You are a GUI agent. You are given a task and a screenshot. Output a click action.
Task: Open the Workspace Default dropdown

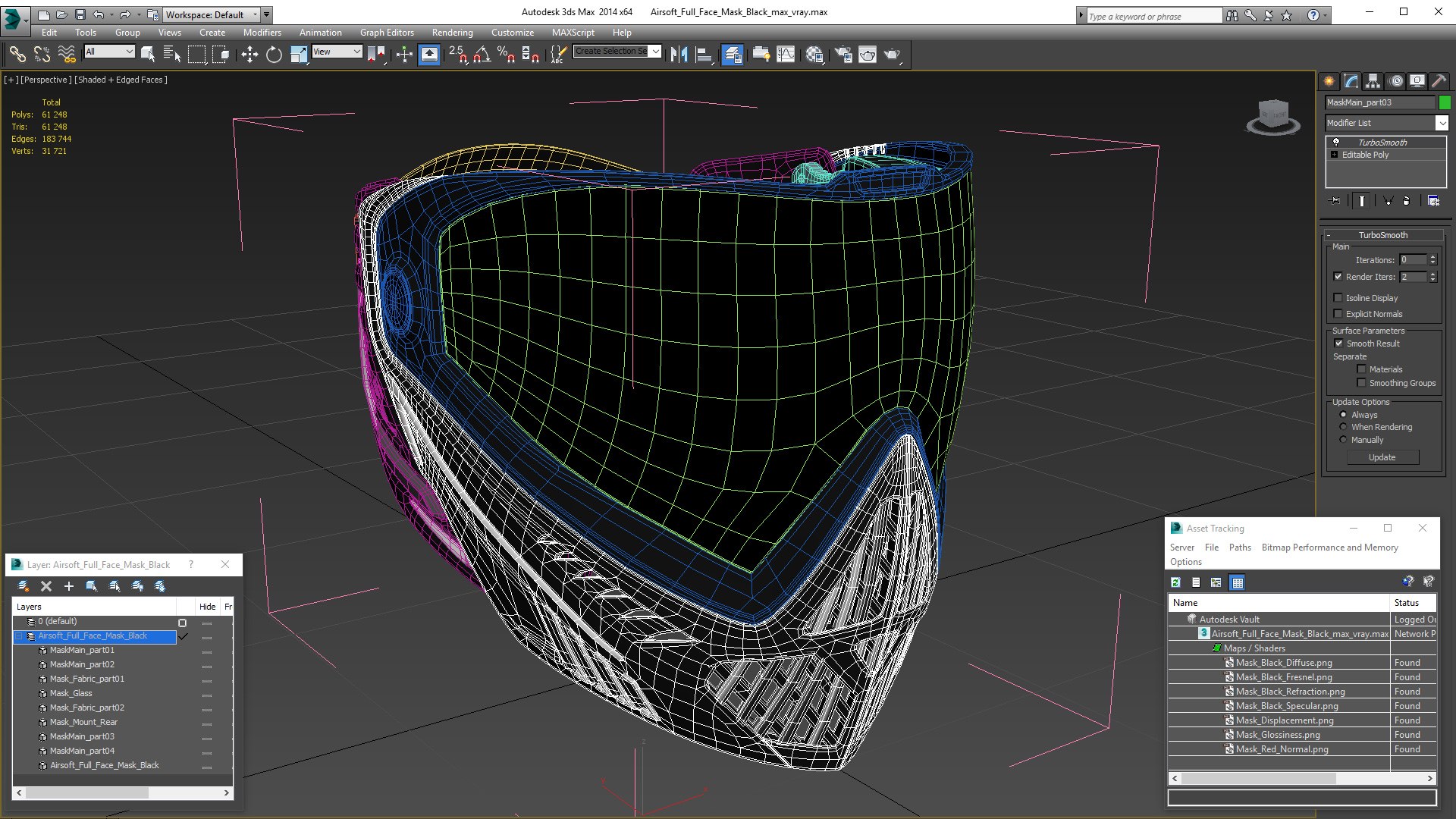(x=255, y=14)
